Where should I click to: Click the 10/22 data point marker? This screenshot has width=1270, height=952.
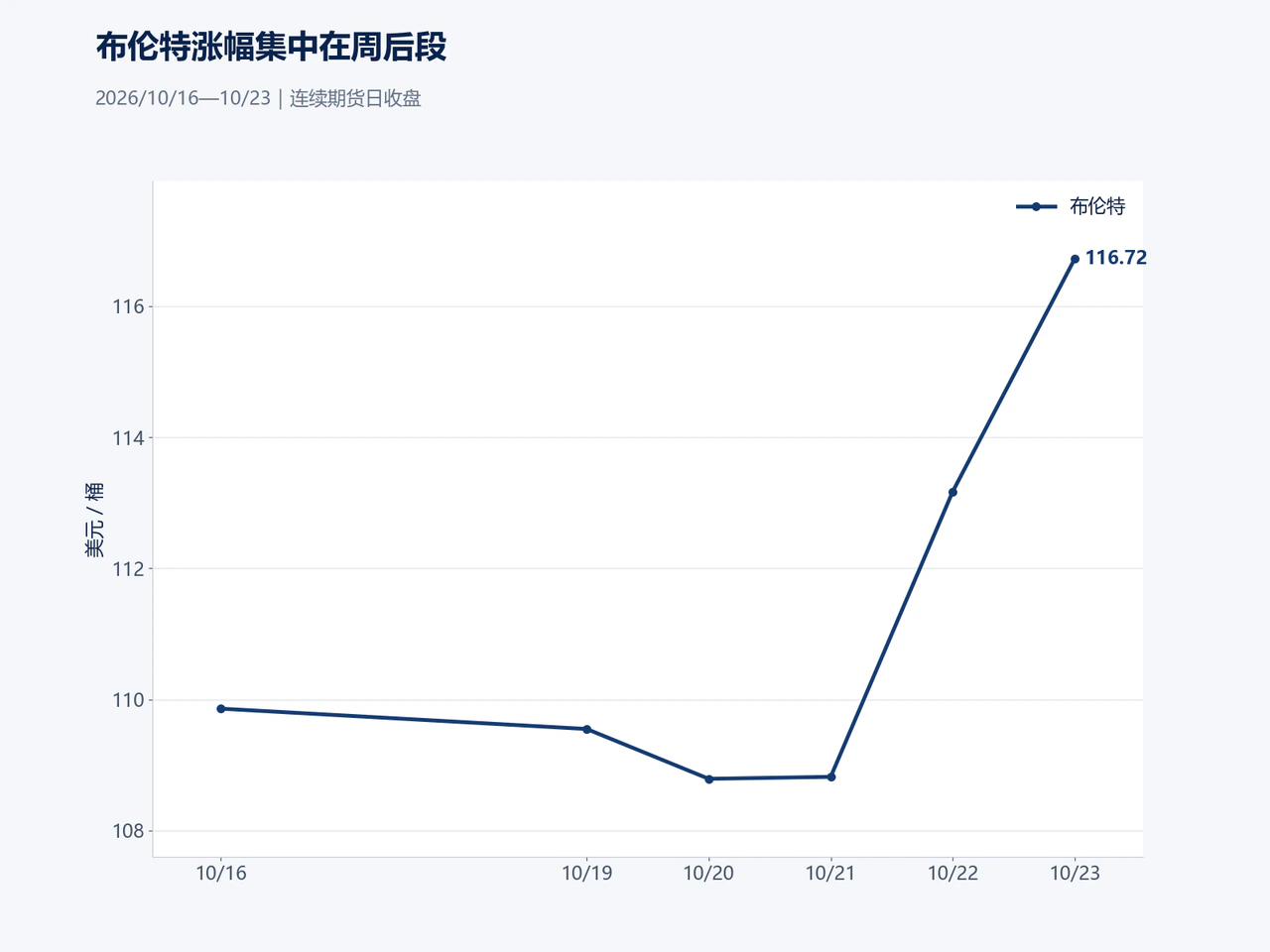pyautogui.click(x=953, y=493)
